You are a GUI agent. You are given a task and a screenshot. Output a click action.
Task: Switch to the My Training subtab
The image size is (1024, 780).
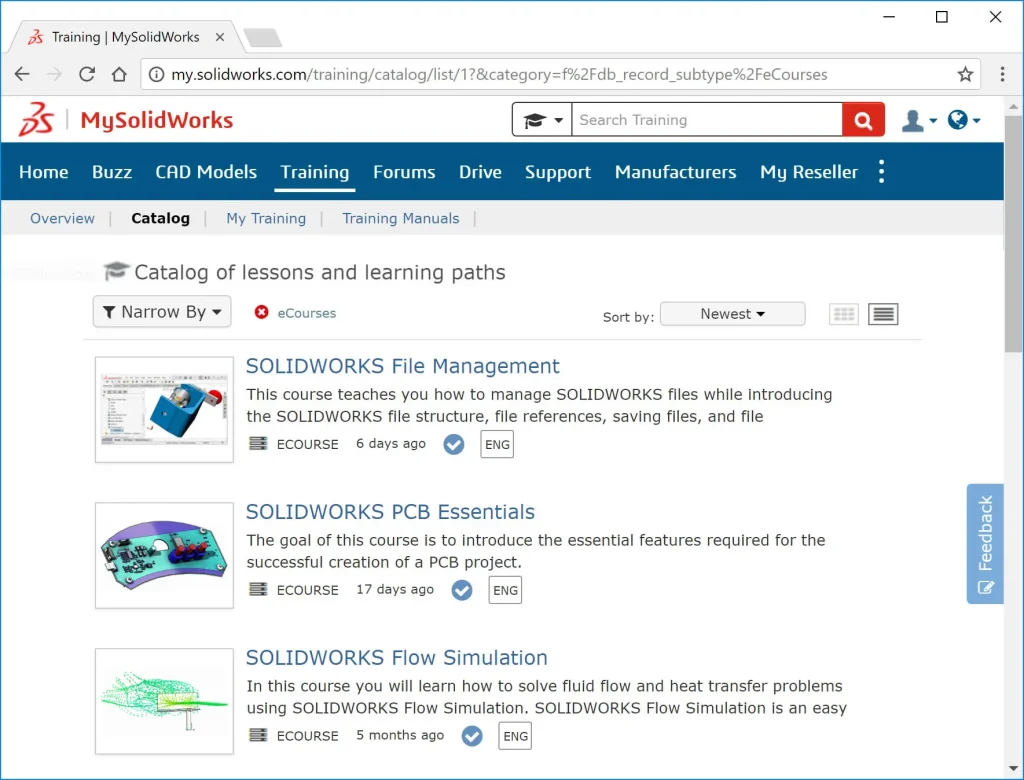[266, 218]
